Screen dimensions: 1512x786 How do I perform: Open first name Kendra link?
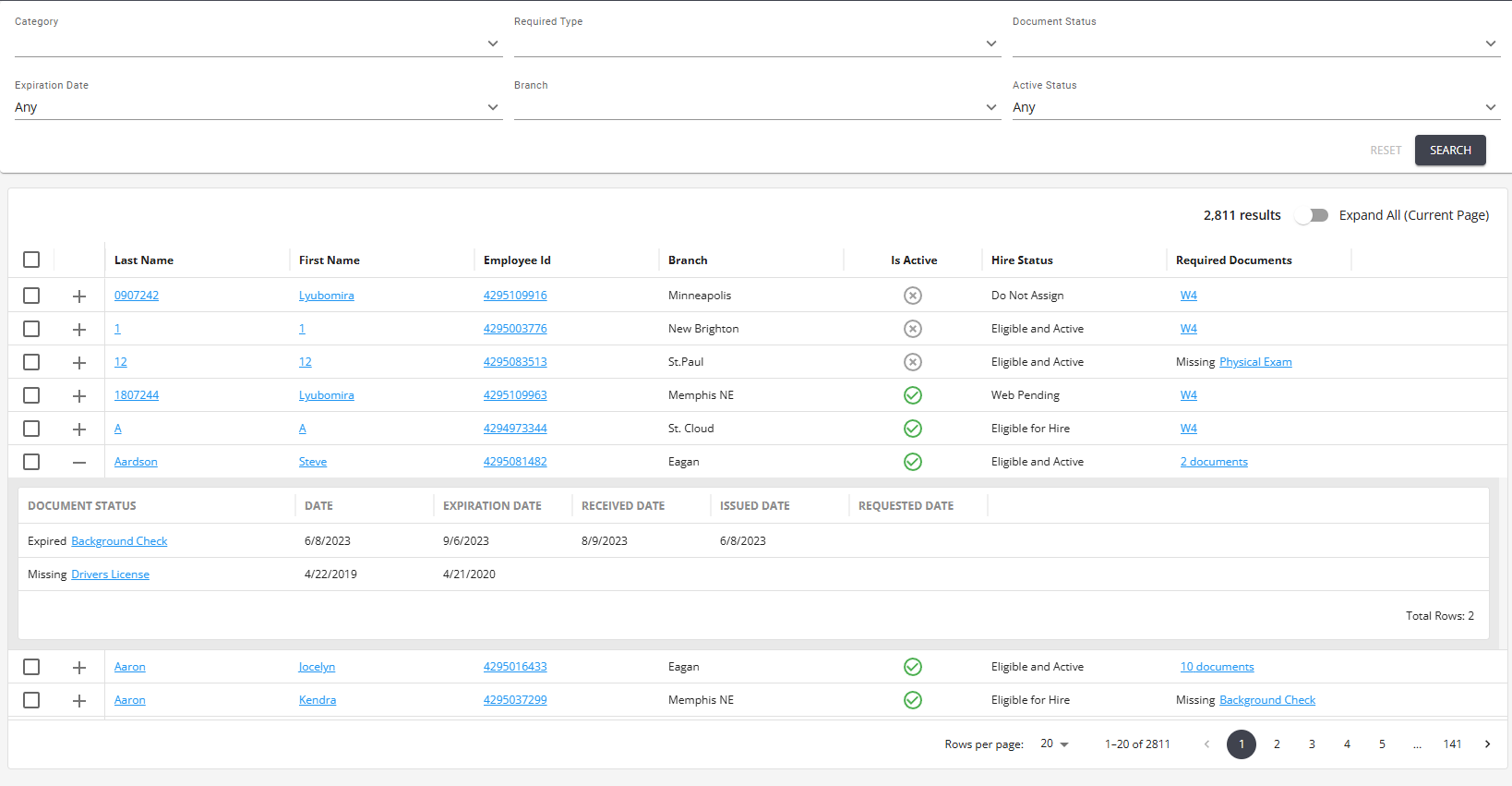318,700
